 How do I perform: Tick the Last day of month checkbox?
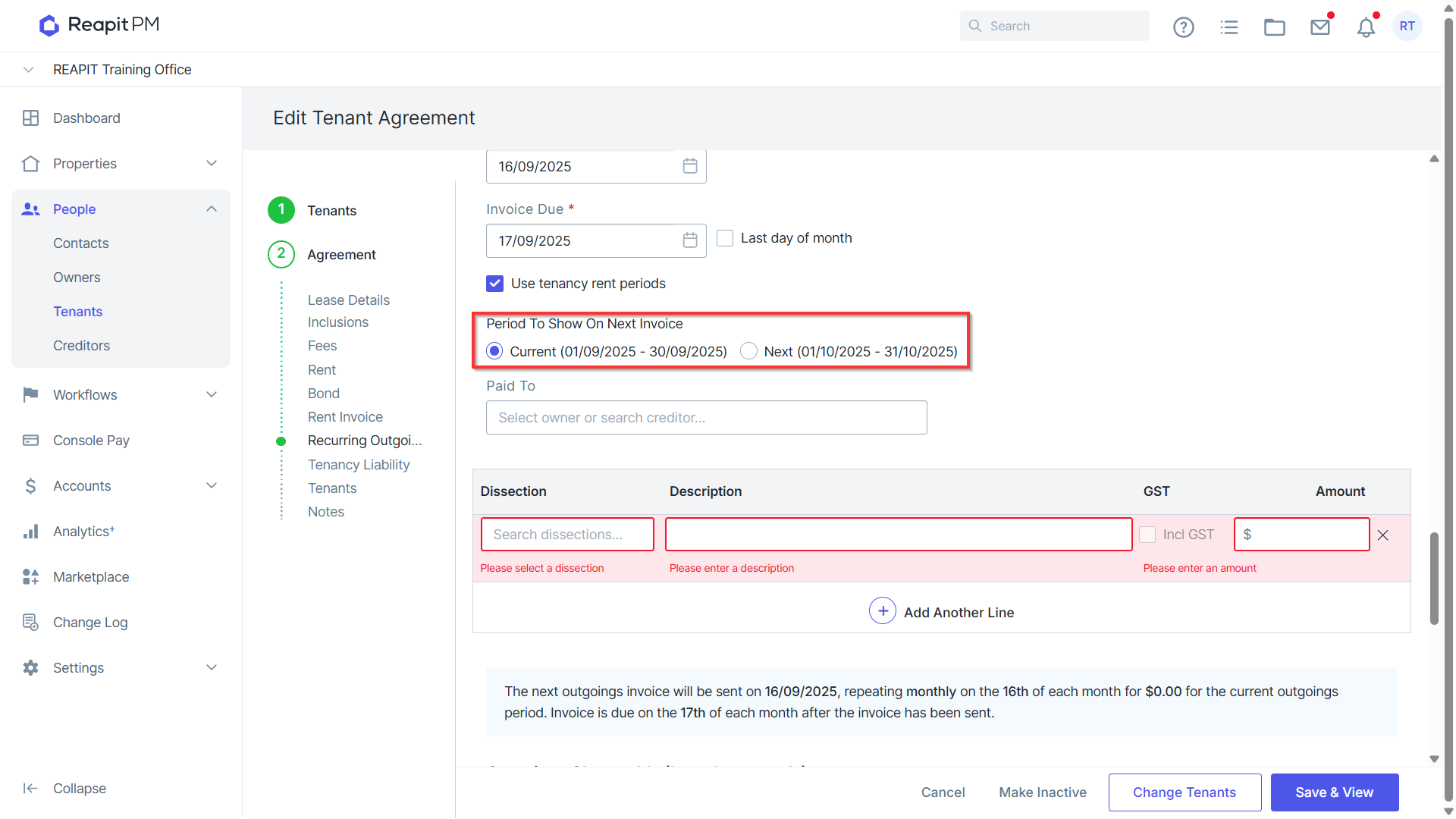[x=725, y=238]
